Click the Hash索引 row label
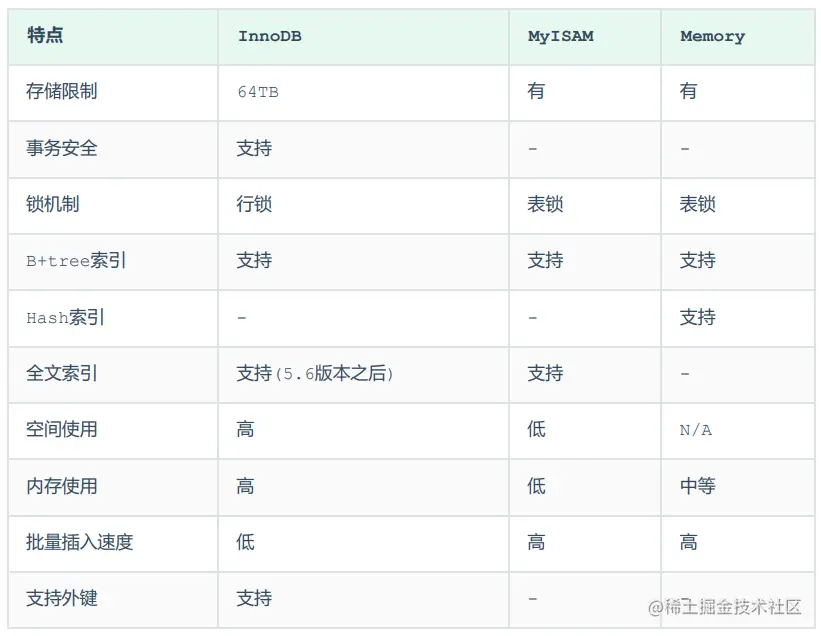 coord(66,318)
